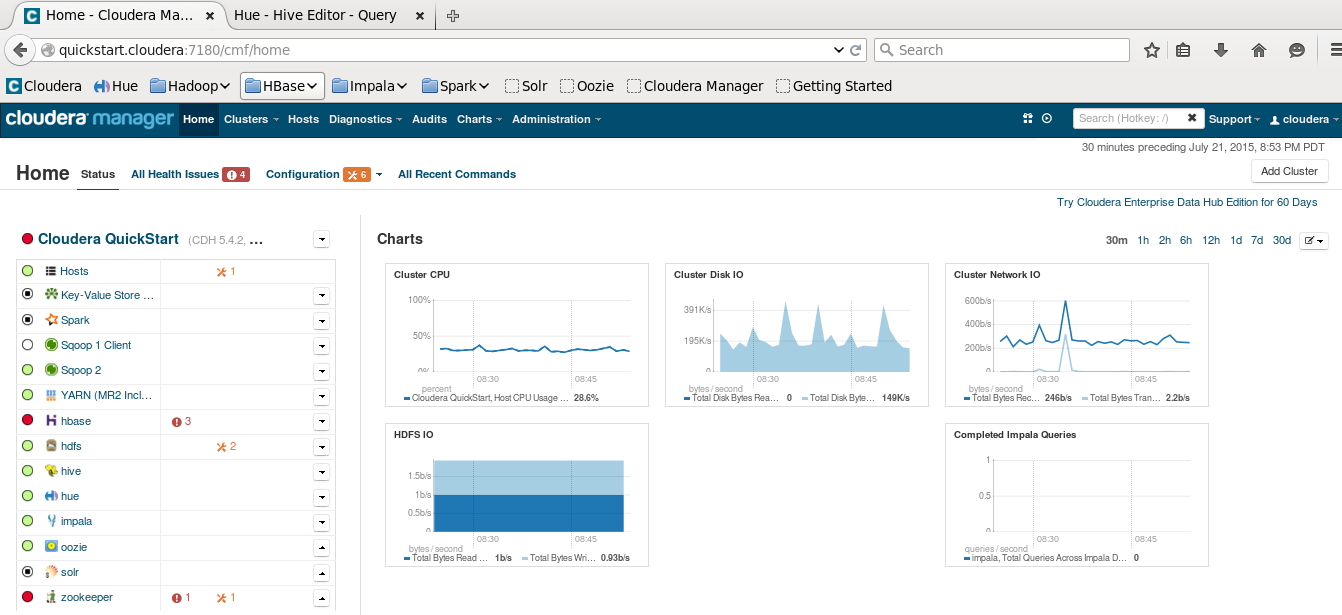Open the Support menu

[x=1234, y=119]
